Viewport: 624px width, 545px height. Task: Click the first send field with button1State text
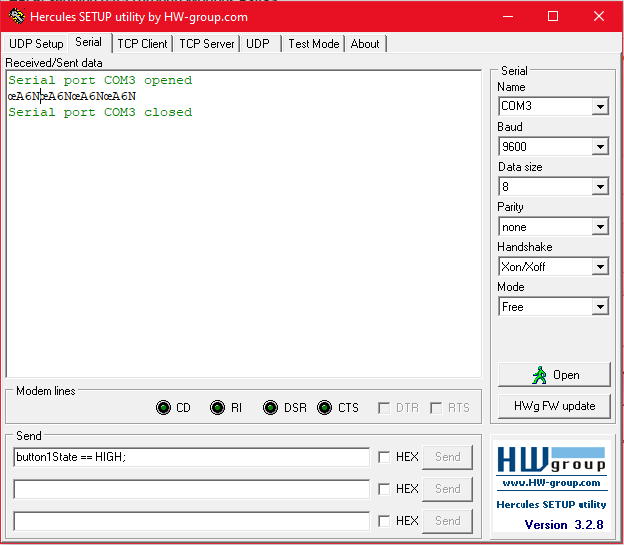click(191, 457)
